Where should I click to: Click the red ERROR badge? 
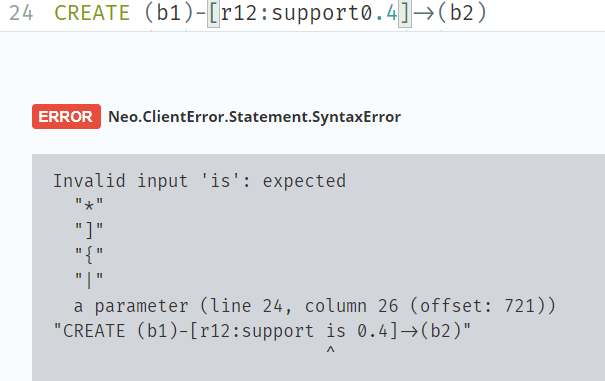coord(66,116)
